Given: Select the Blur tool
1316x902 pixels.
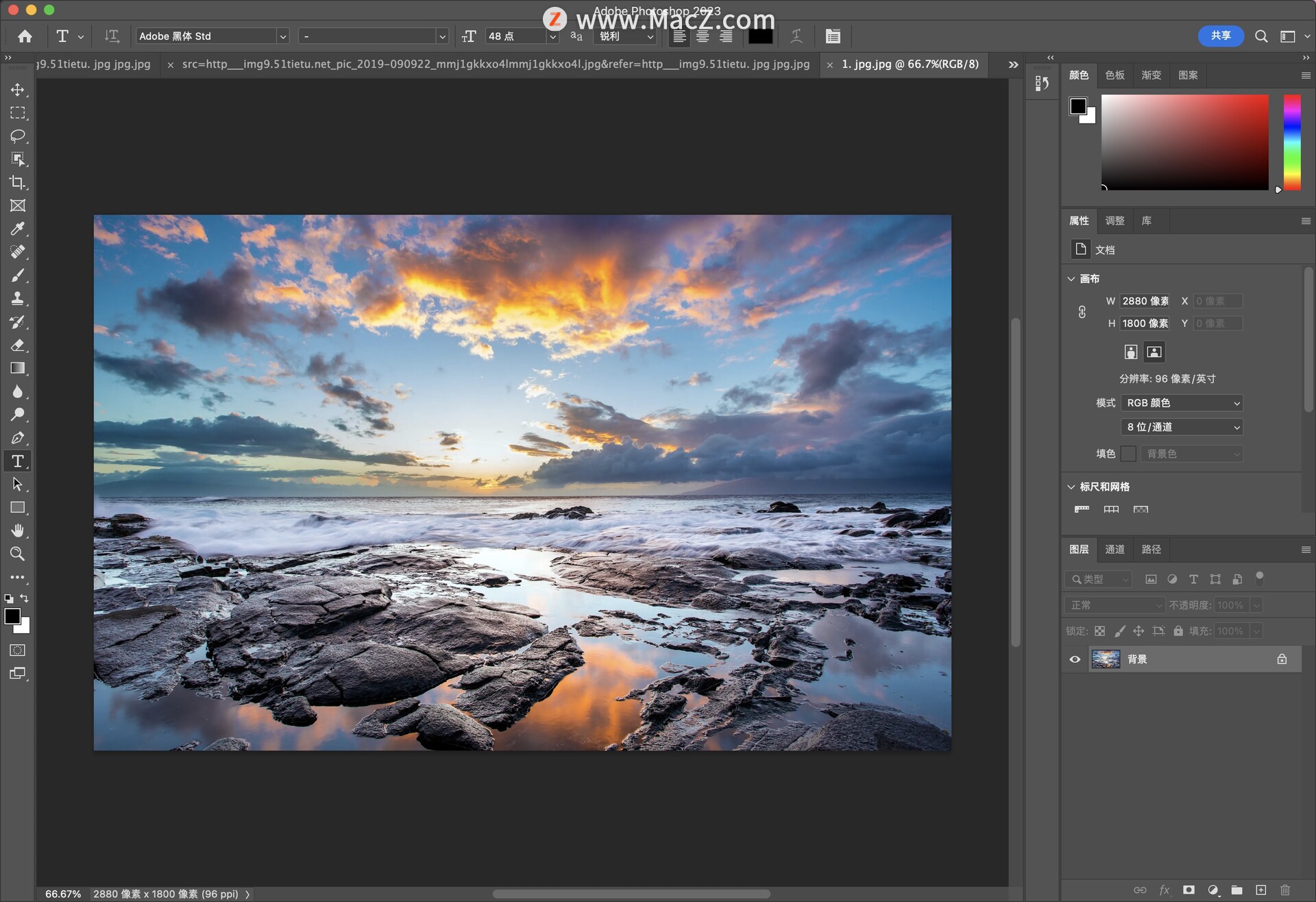Looking at the screenshot, I should 18,391.
